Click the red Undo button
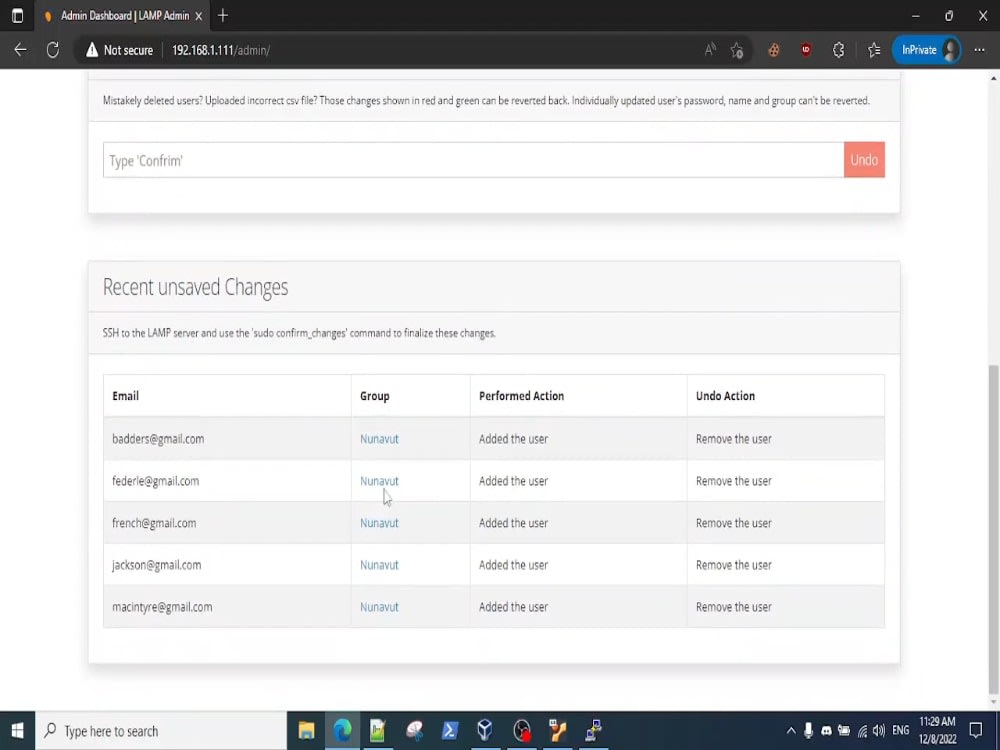 click(864, 159)
